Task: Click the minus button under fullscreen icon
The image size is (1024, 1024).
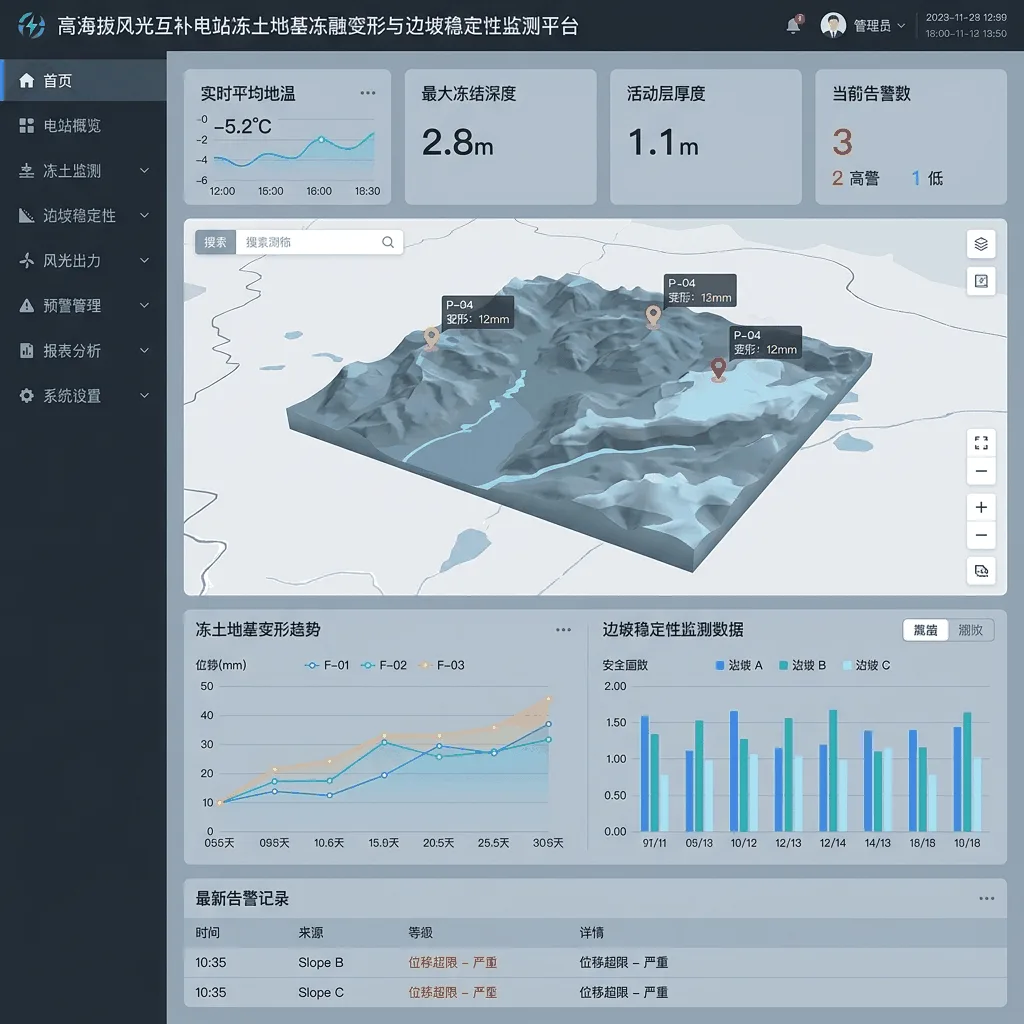Action: pyautogui.click(x=981, y=471)
